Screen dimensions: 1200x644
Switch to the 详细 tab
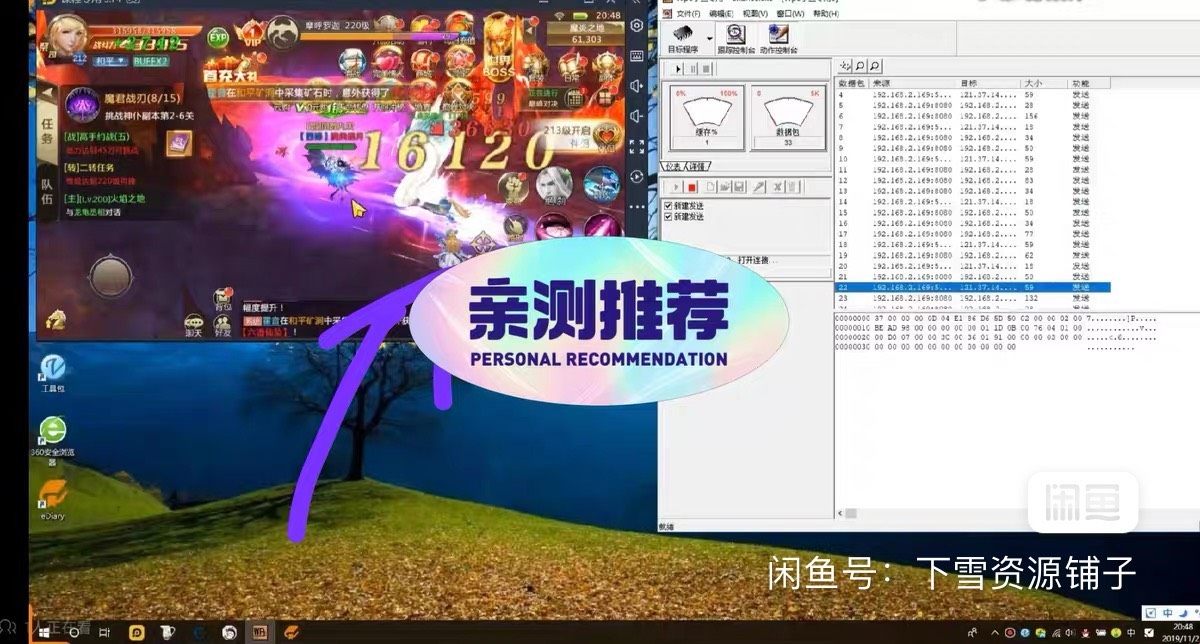click(x=696, y=166)
